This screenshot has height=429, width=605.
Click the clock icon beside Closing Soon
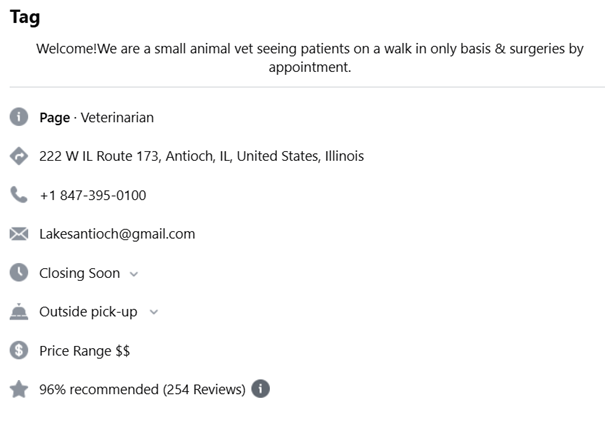coord(19,273)
